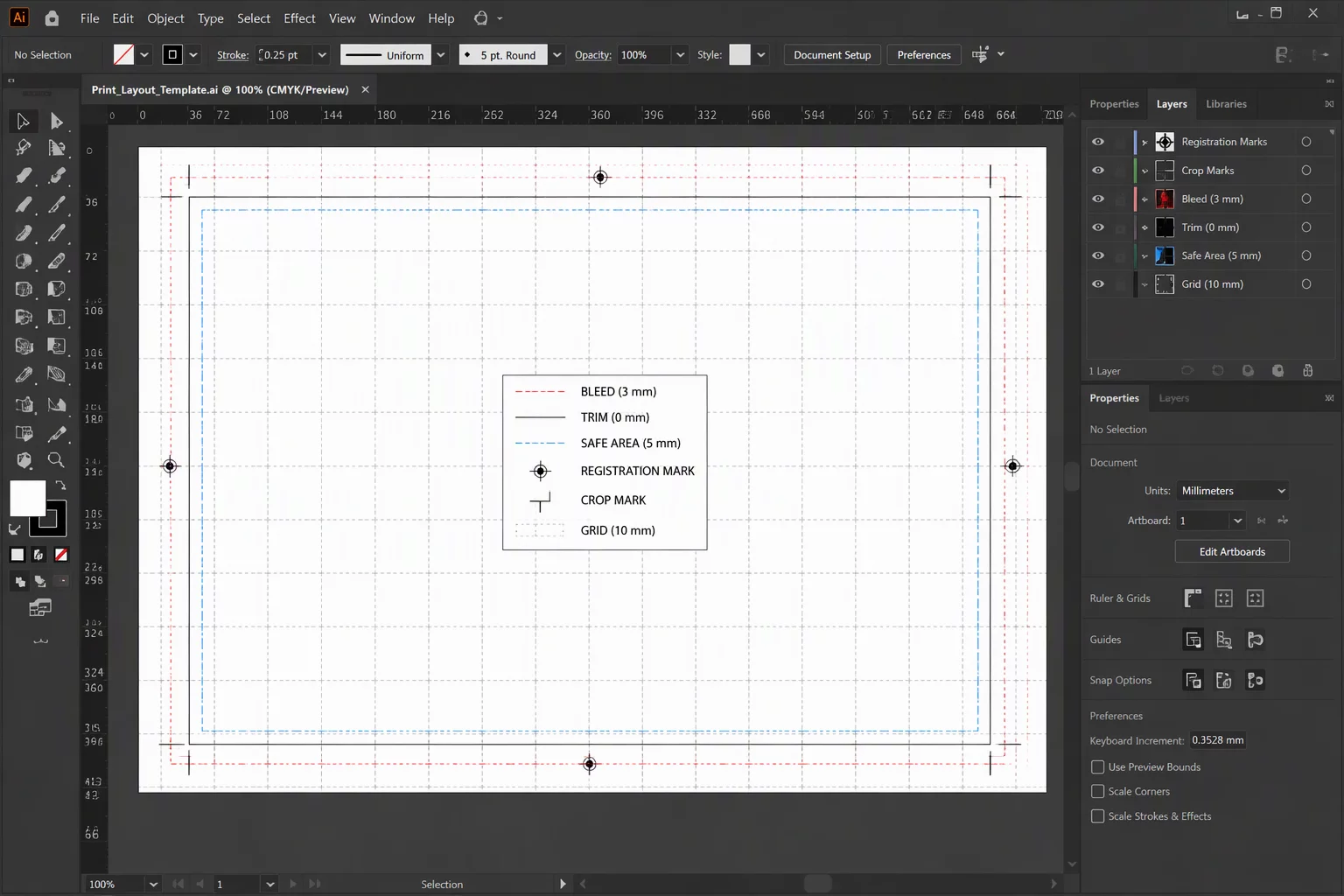
Task: Close the Print_Layout_Template.ai document tab
Action: 366,89
